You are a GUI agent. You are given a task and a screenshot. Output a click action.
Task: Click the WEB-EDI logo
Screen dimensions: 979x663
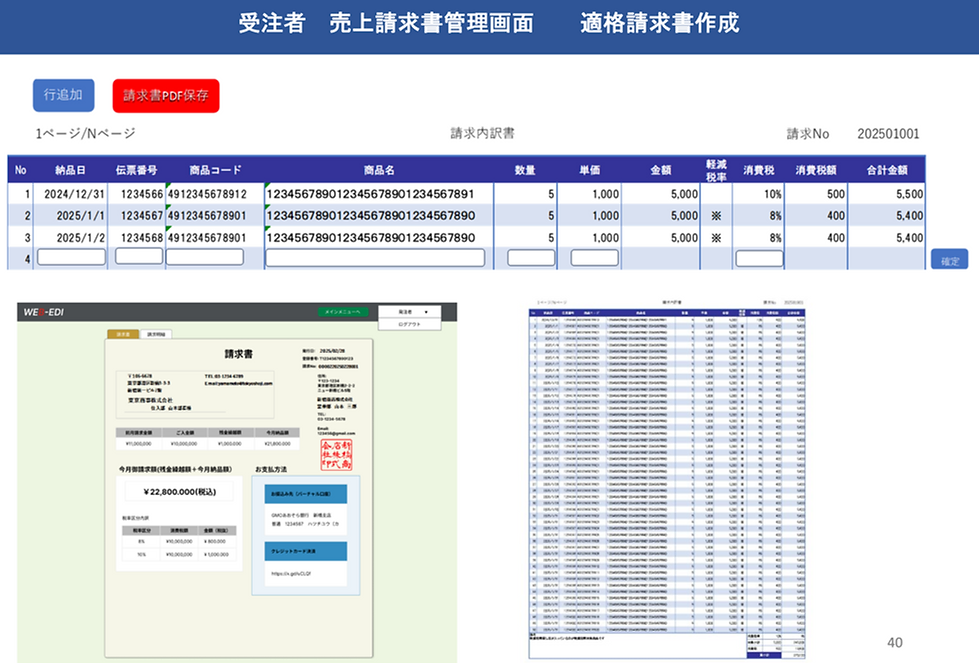coord(44,312)
